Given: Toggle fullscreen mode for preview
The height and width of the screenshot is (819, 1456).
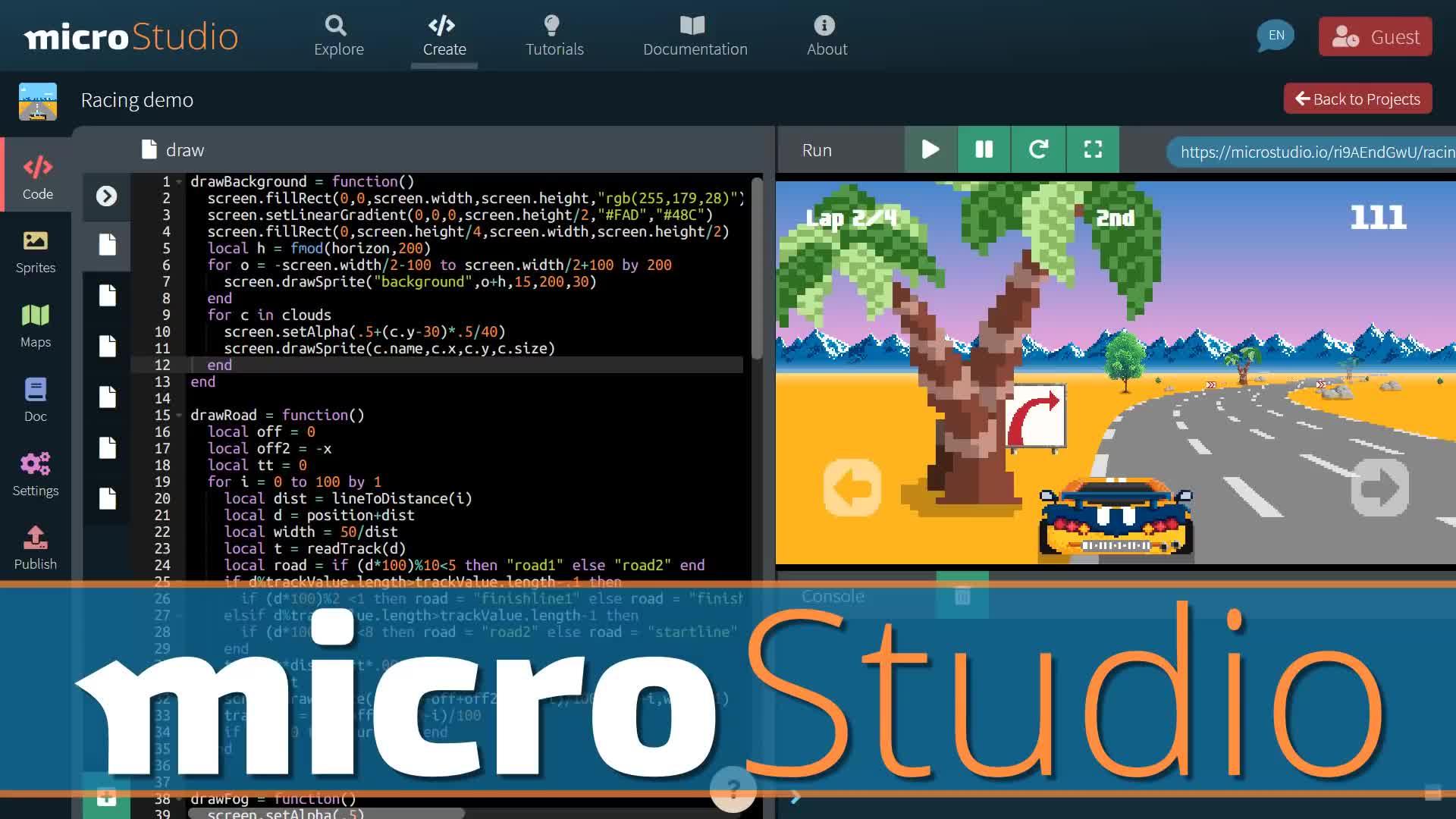Looking at the screenshot, I should click(x=1092, y=150).
